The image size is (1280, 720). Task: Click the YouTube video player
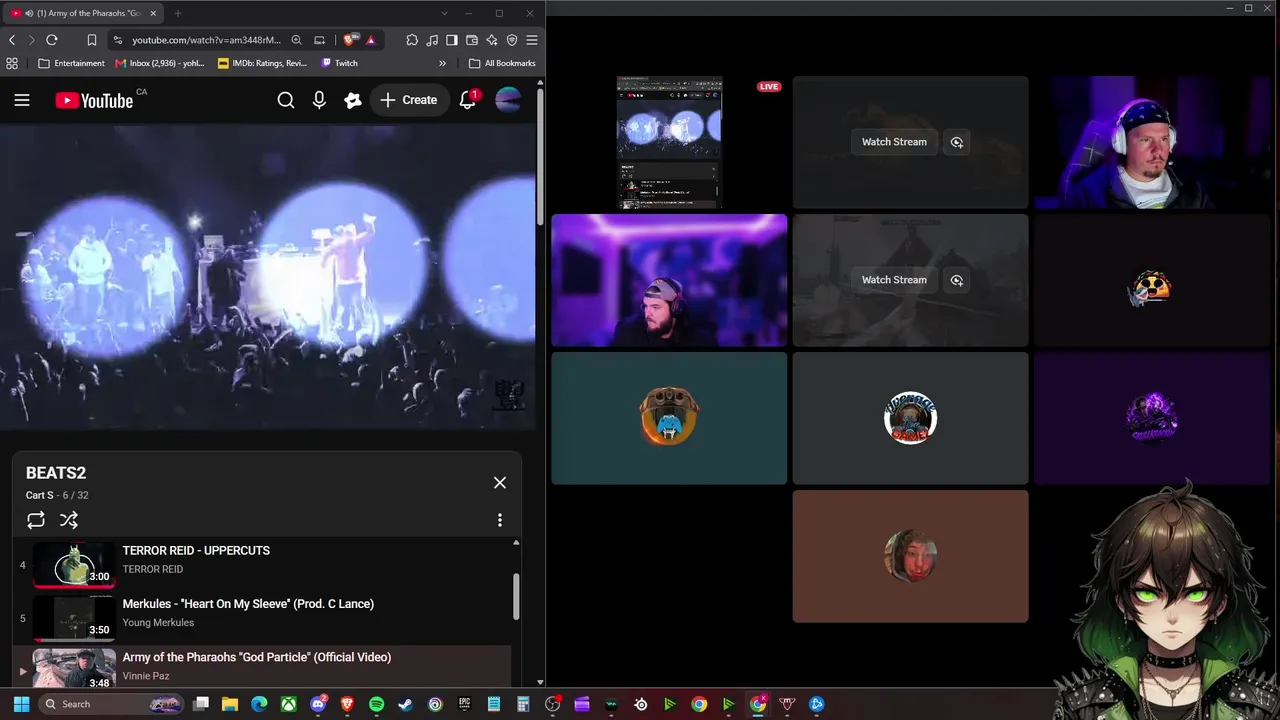coord(268,276)
